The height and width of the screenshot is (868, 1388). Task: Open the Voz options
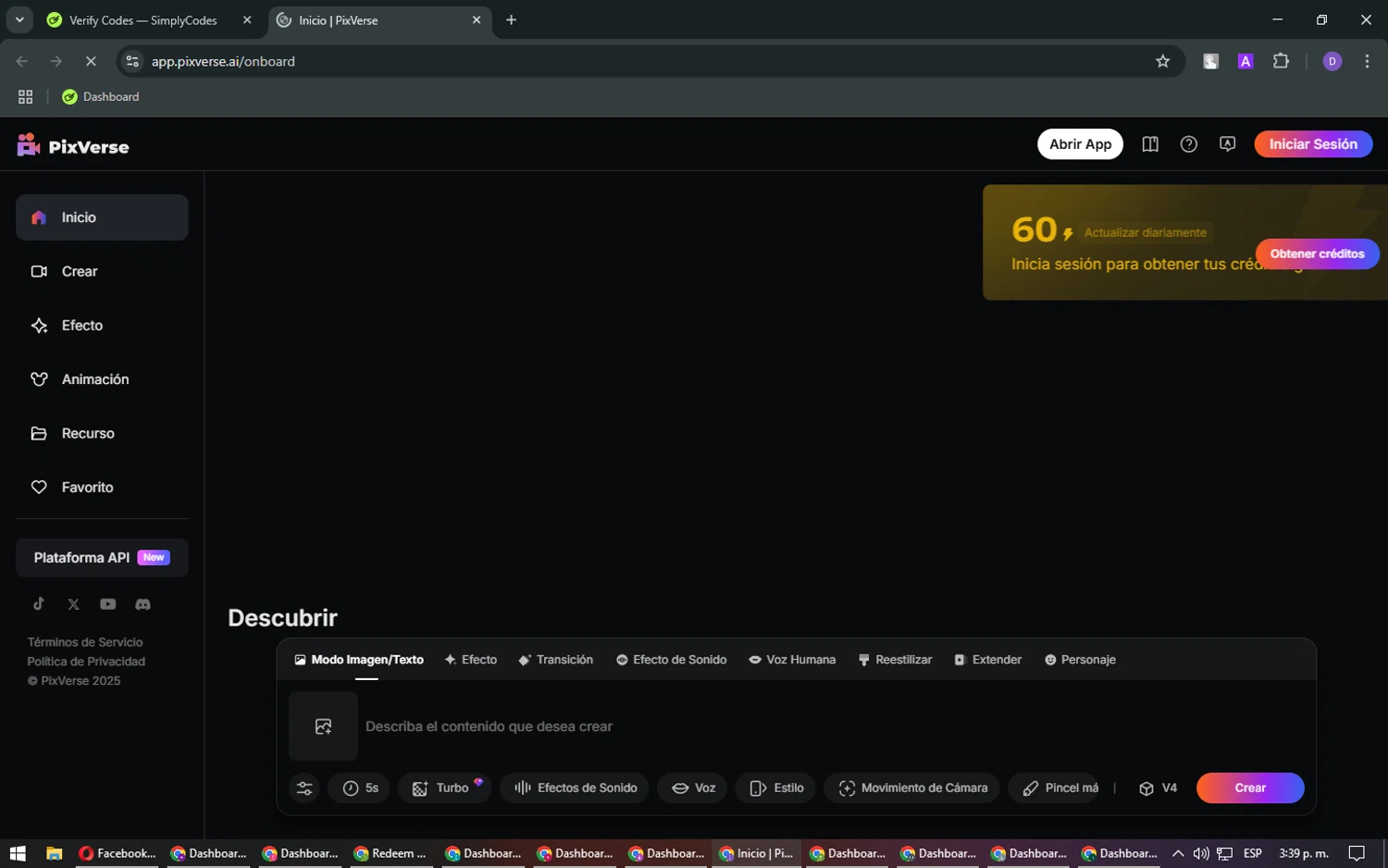692,788
